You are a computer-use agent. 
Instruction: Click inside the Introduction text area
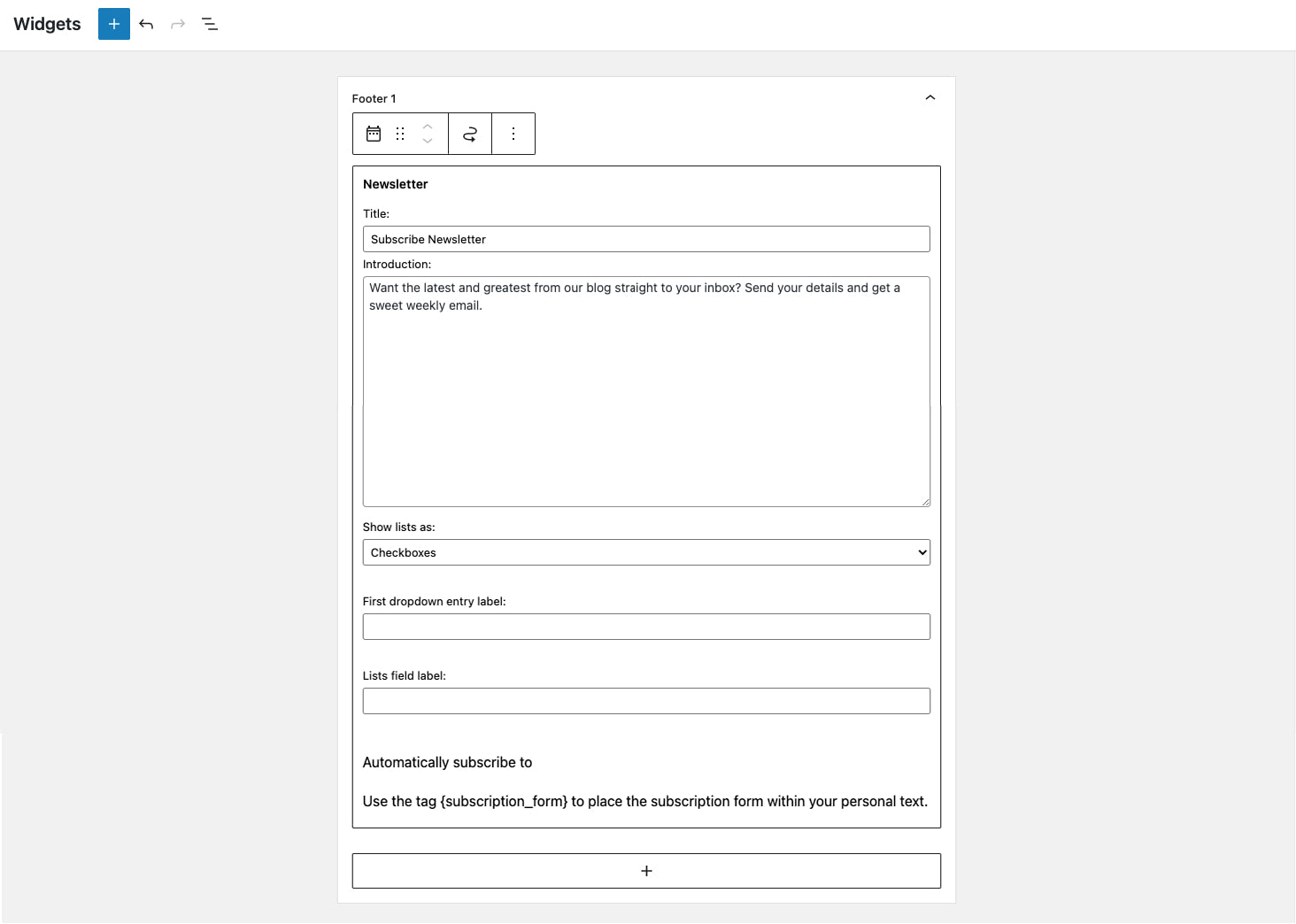(646, 391)
